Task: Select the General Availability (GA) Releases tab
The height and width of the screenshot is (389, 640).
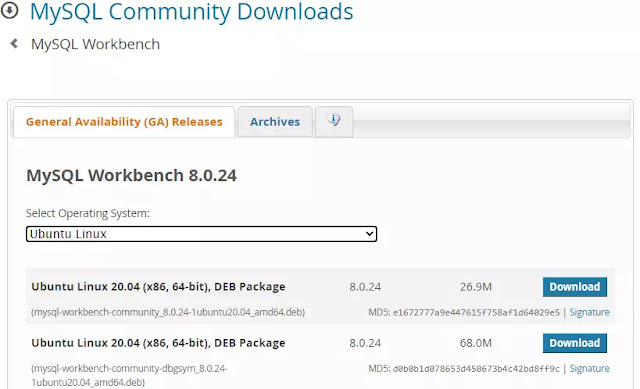Action: (x=124, y=122)
